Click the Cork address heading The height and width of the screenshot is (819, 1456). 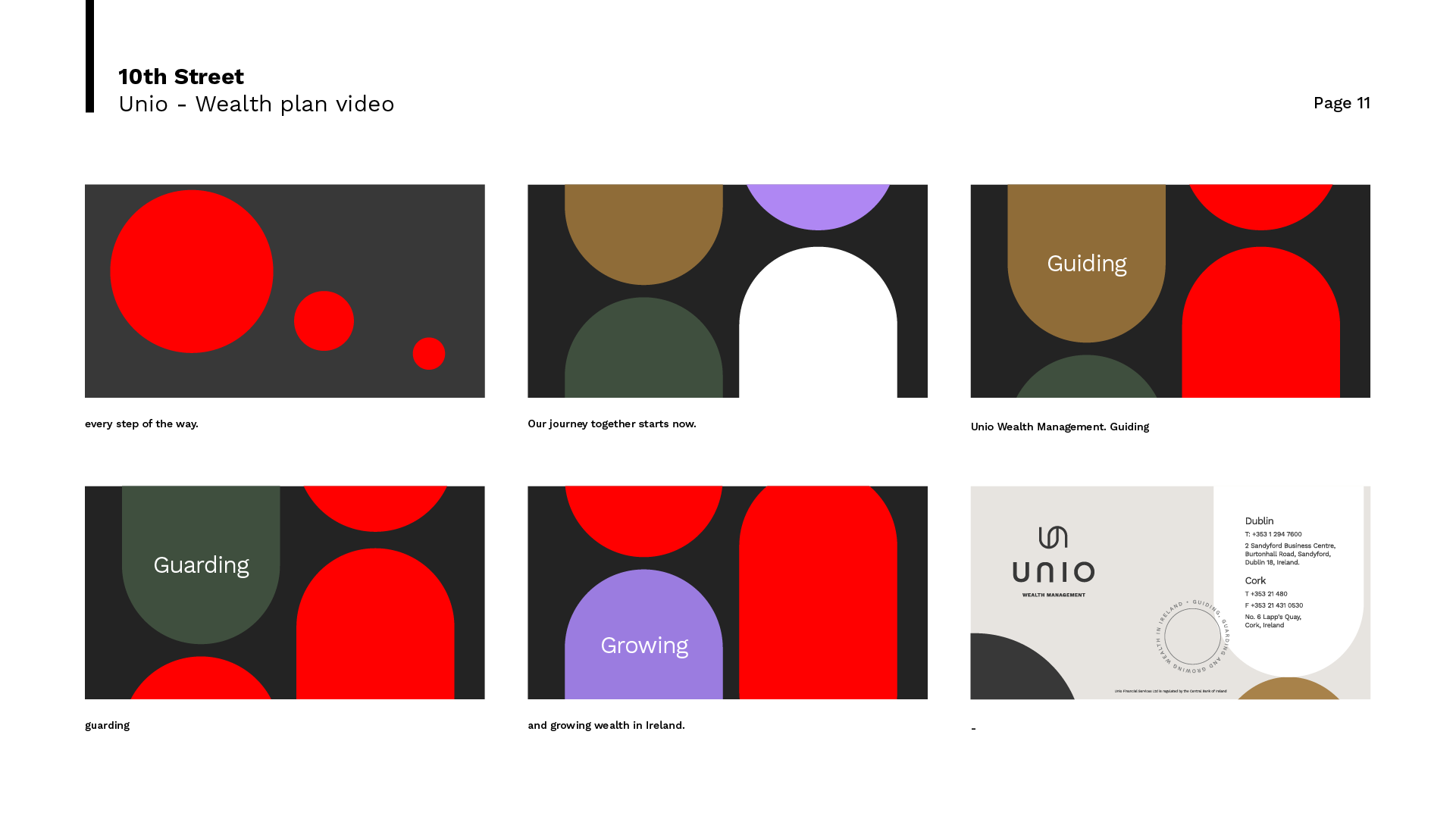tap(1255, 581)
